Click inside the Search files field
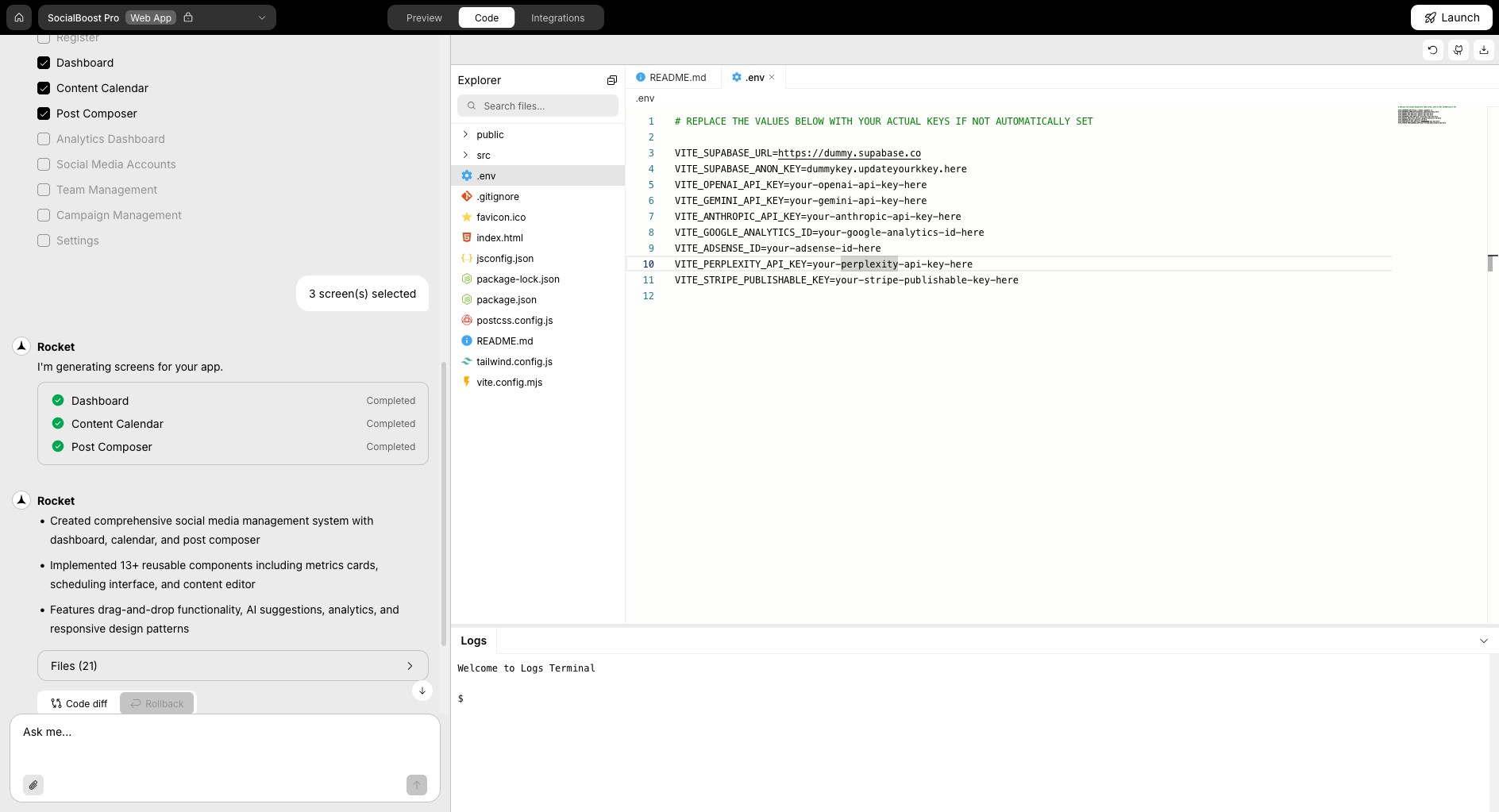 [x=538, y=105]
